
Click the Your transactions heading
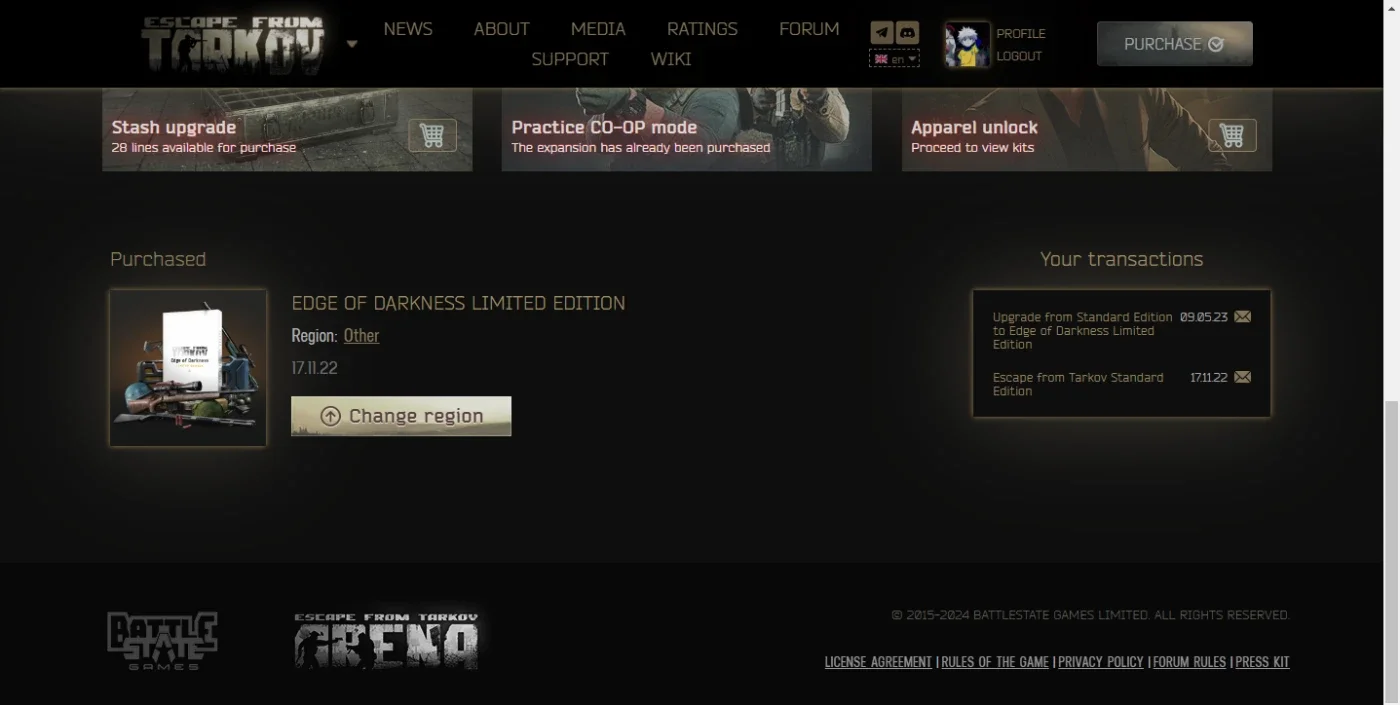tap(1121, 259)
